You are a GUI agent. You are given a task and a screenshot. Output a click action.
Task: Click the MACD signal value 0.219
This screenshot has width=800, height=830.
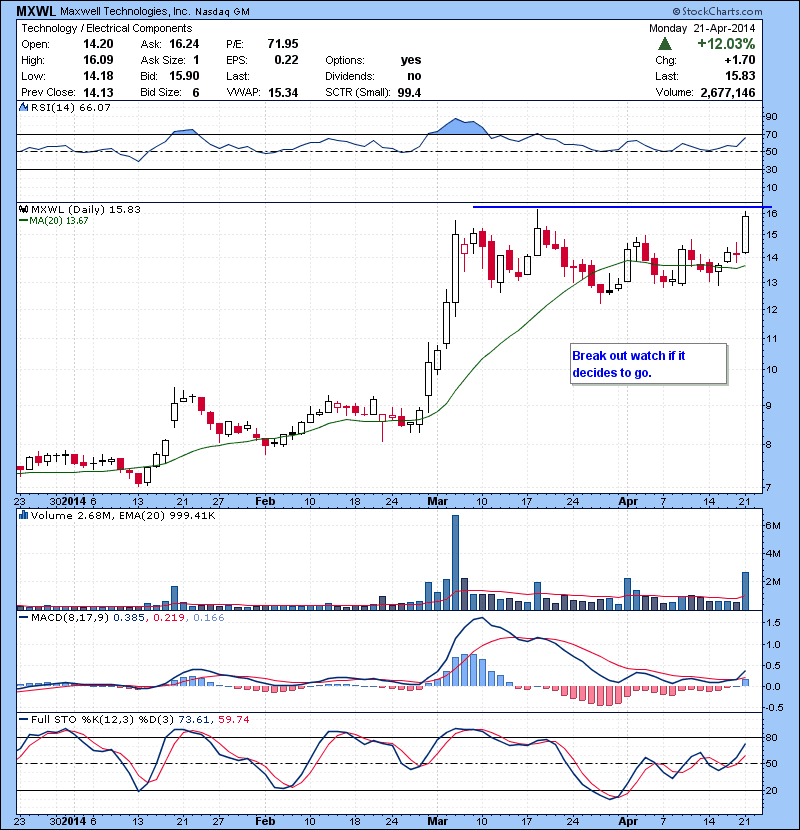click(169, 618)
